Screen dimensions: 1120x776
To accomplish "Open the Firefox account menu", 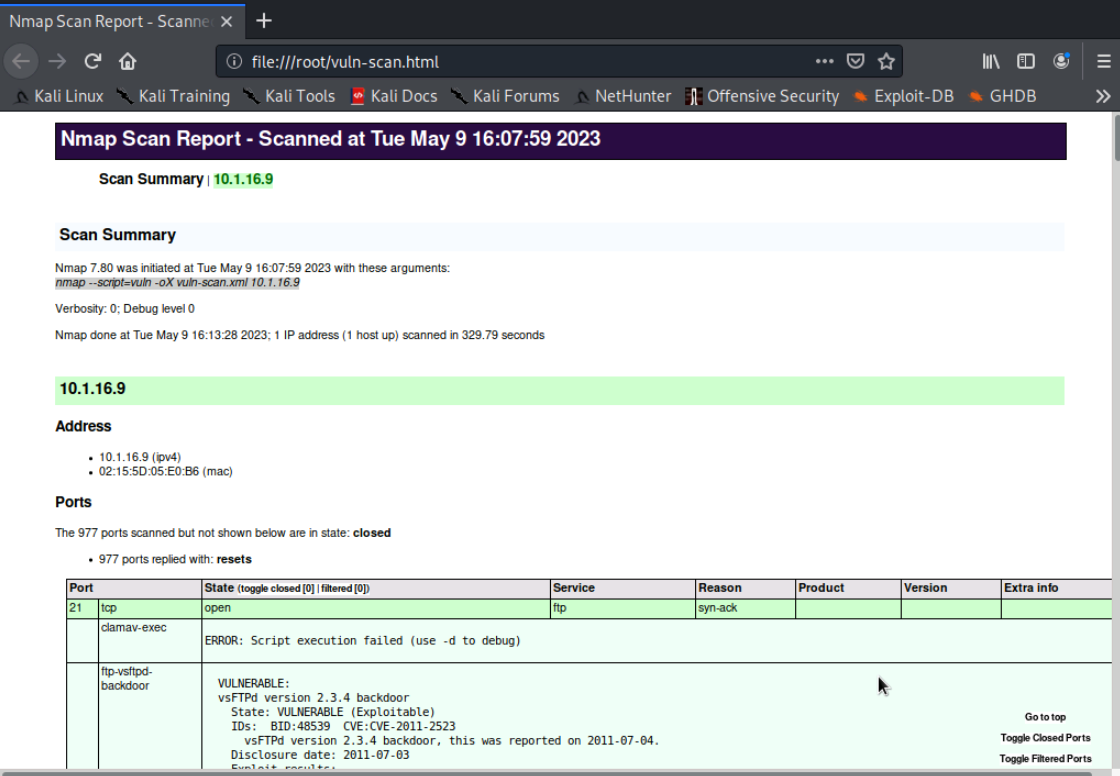I will point(1061,61).
